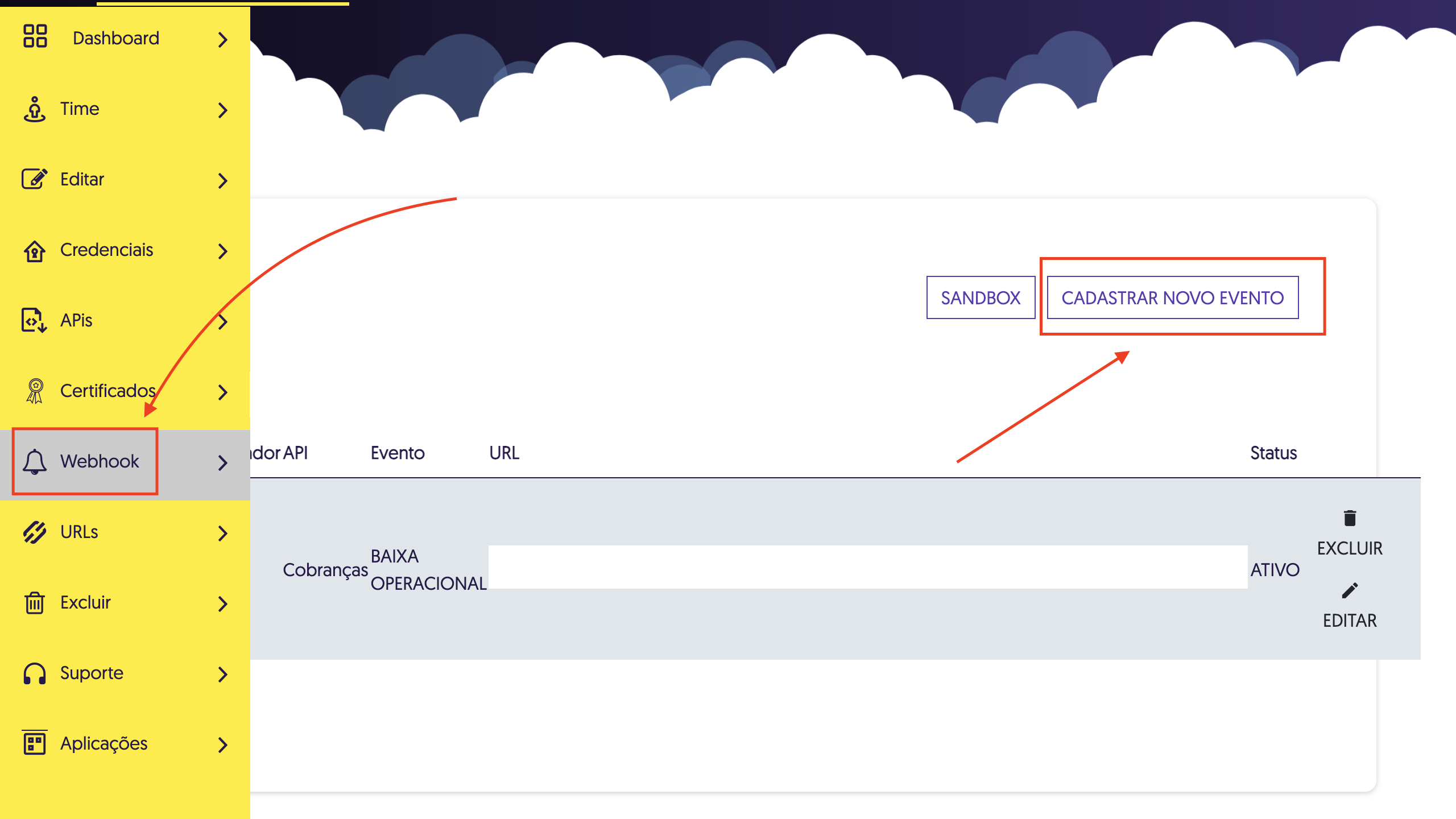The width and height of the screenshot is (1456, 819).
Task: Click the webhook URL field in Cobranças row
Action: [x=868, y=567]
